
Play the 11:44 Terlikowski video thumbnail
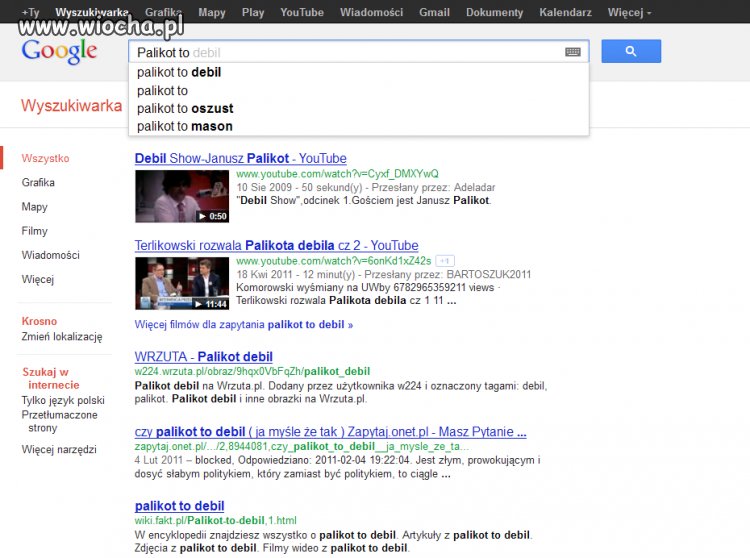tap(182, 283)
